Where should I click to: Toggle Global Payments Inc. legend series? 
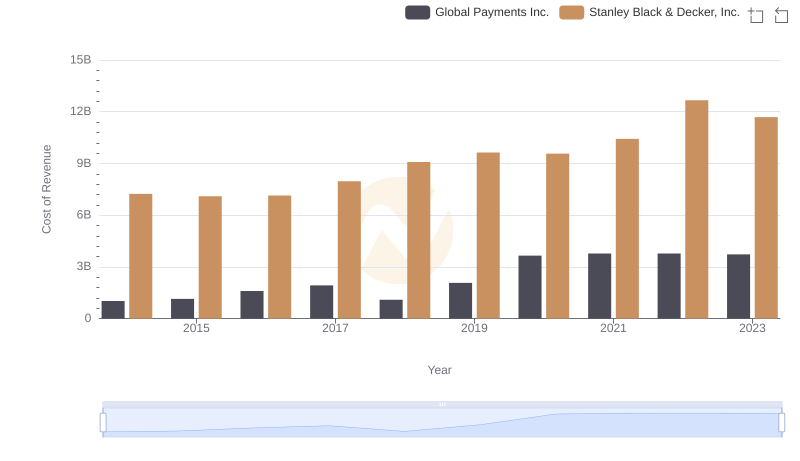(477, 12)
